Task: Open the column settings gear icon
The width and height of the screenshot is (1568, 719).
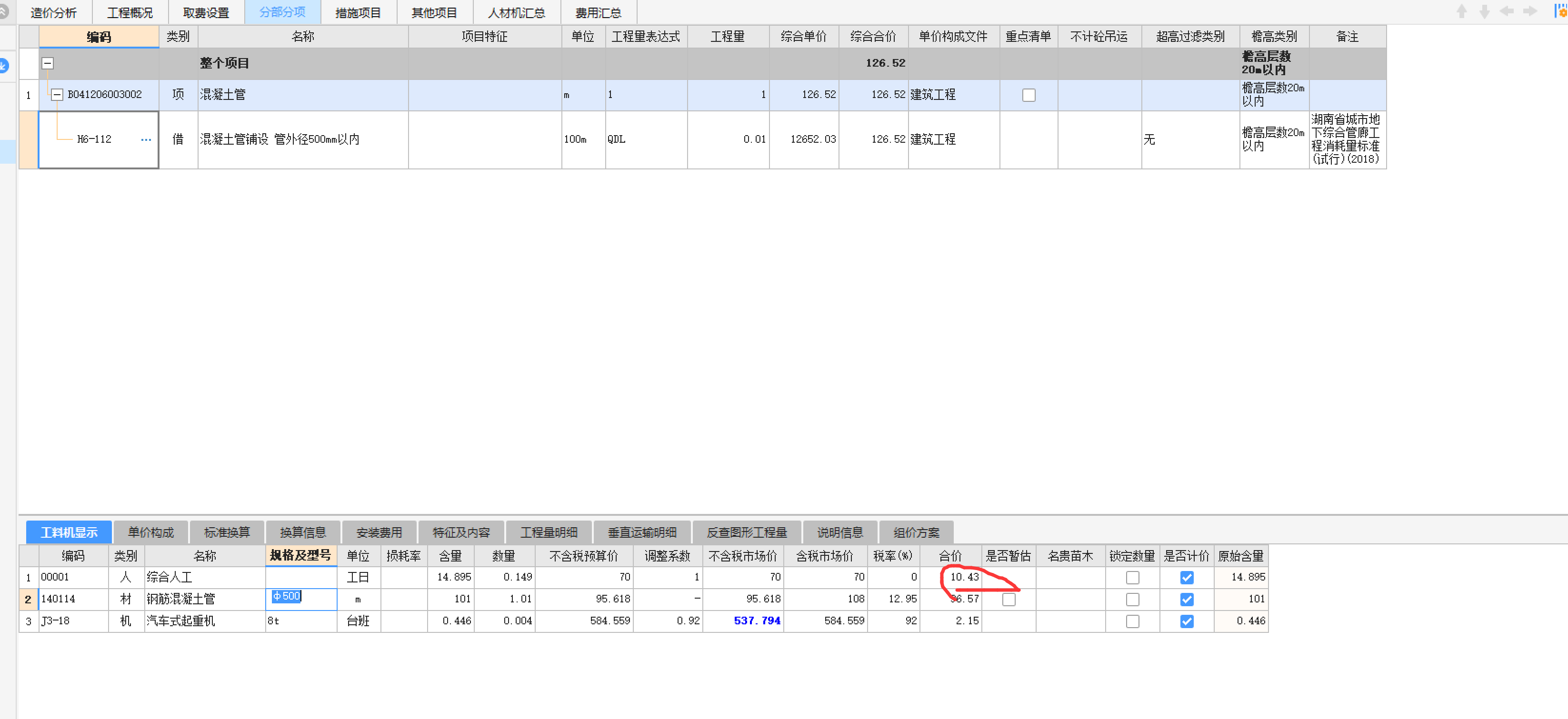Action: tap(1561, 11)
